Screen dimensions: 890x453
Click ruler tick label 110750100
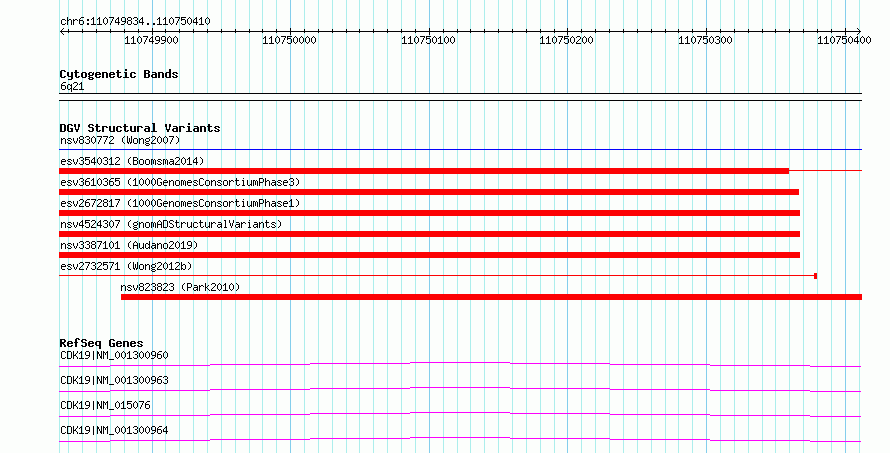pos(429,40)
